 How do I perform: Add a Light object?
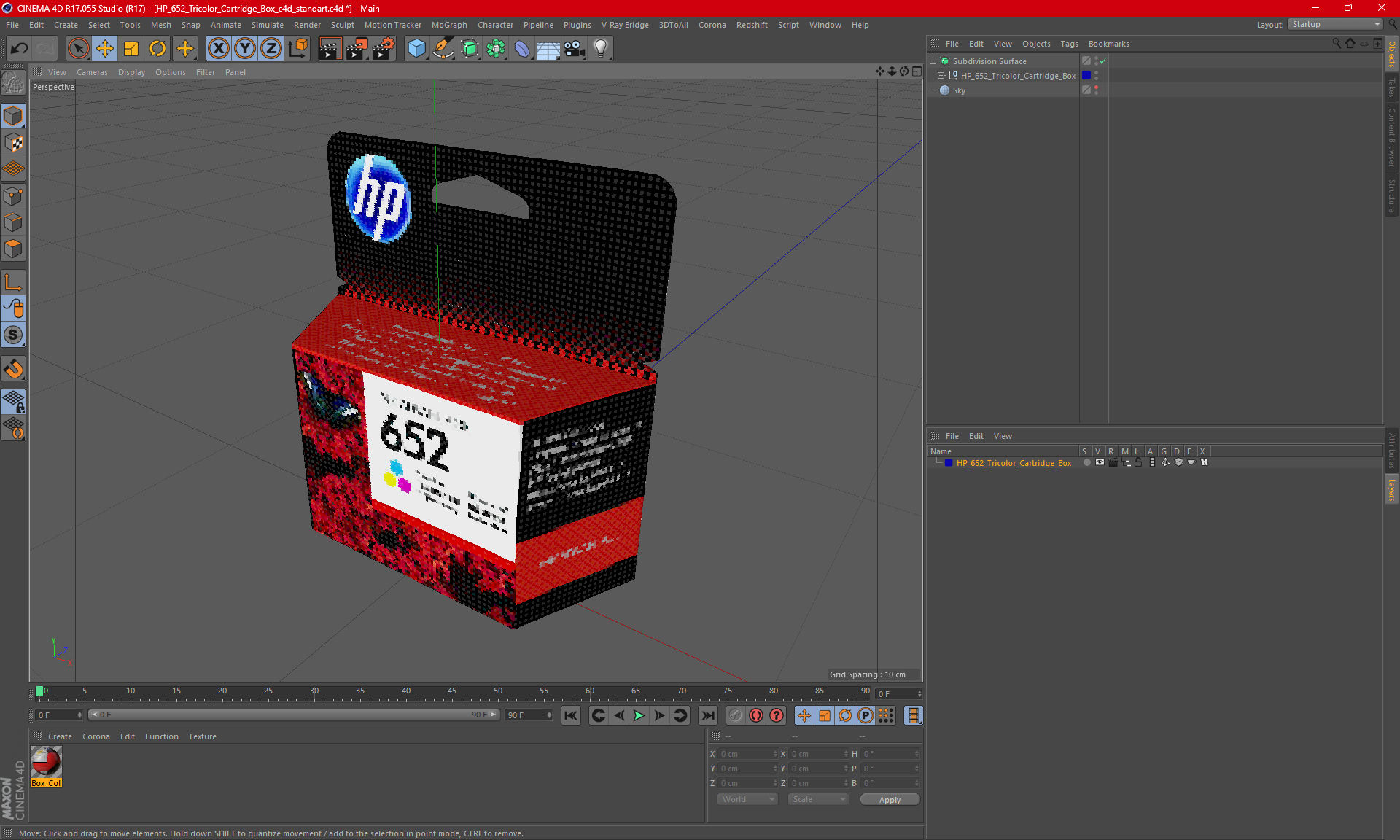click(x=601, y=49)
